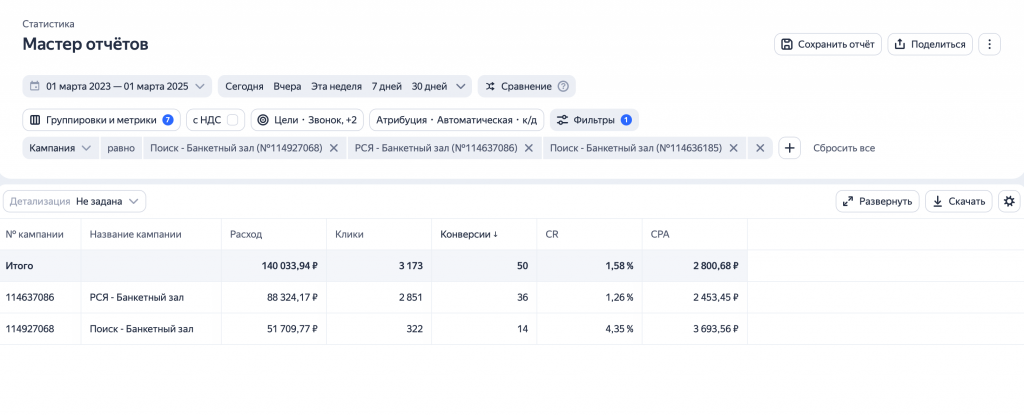Open Группировки и метрики panel
This screenshot has width=1024, height=415.
pyautogui.click(x=101, y=120)
